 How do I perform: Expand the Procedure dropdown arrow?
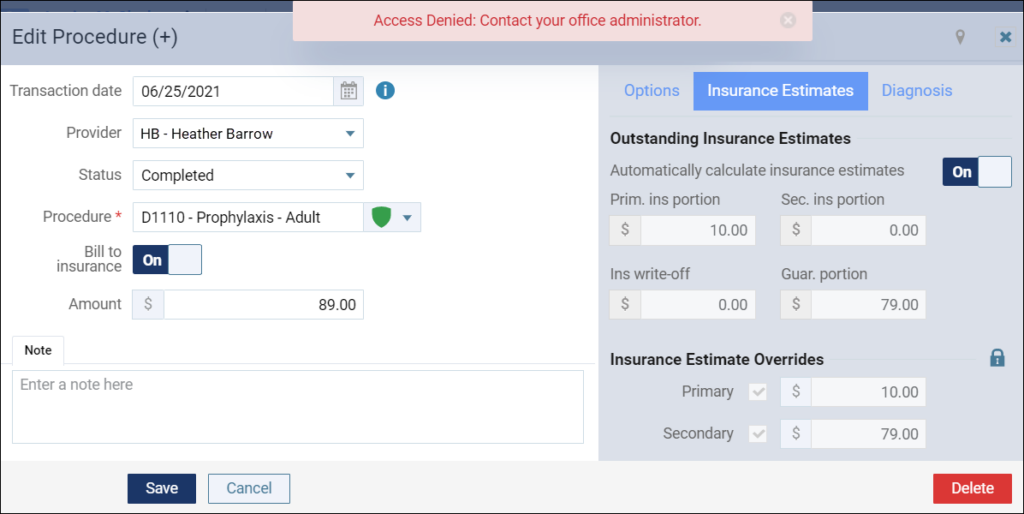[408, 217]
